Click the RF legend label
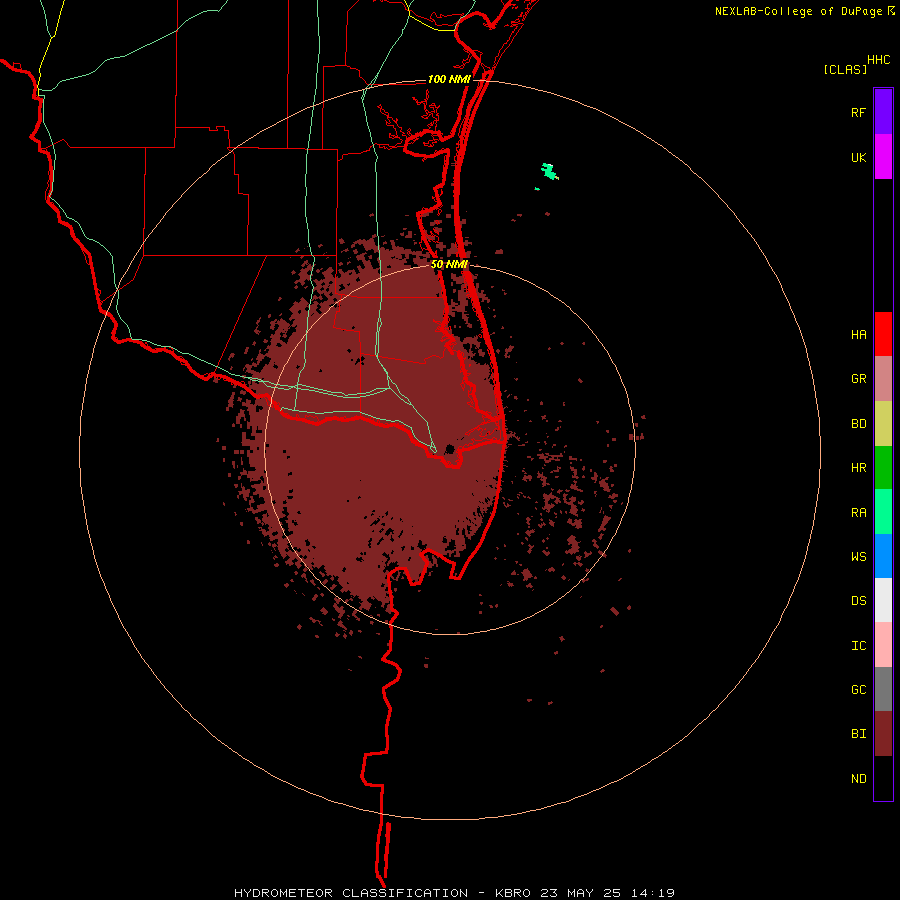 (x=858, y=113)
